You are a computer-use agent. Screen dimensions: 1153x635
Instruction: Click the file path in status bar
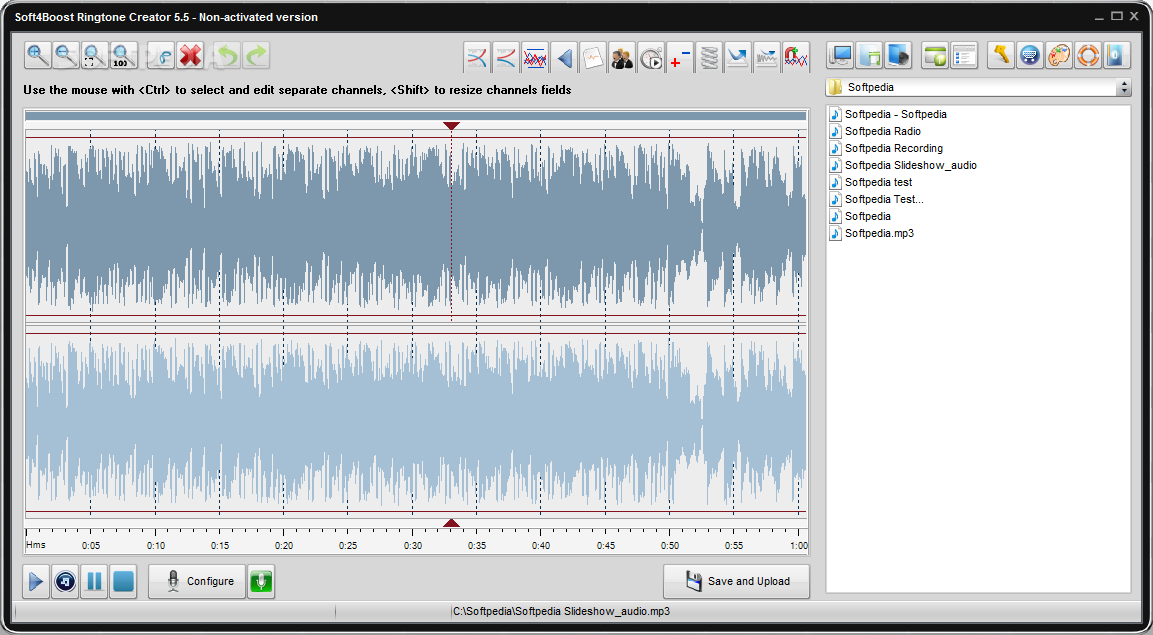(562, 611)
